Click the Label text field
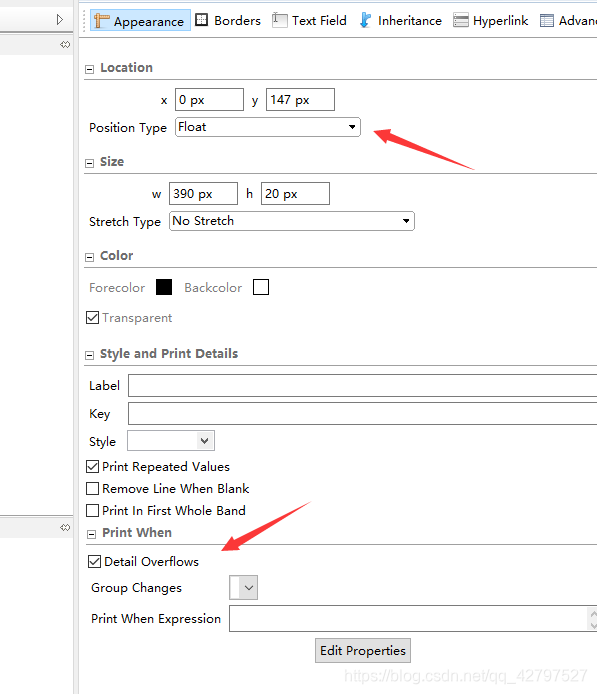 (362, 386)
